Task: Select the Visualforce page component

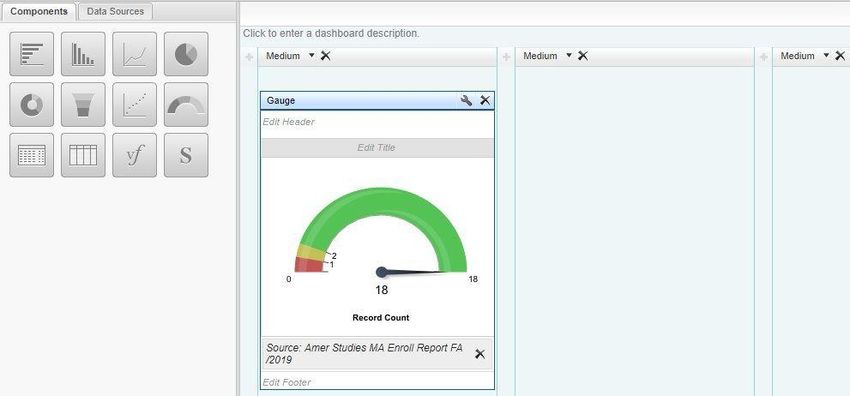Action: (134, 155)
